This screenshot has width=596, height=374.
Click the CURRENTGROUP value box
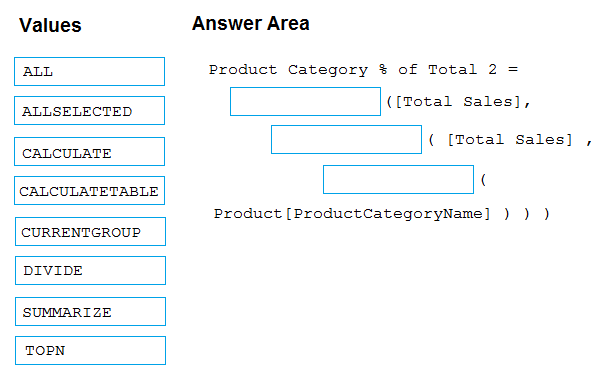coord(90,231)
